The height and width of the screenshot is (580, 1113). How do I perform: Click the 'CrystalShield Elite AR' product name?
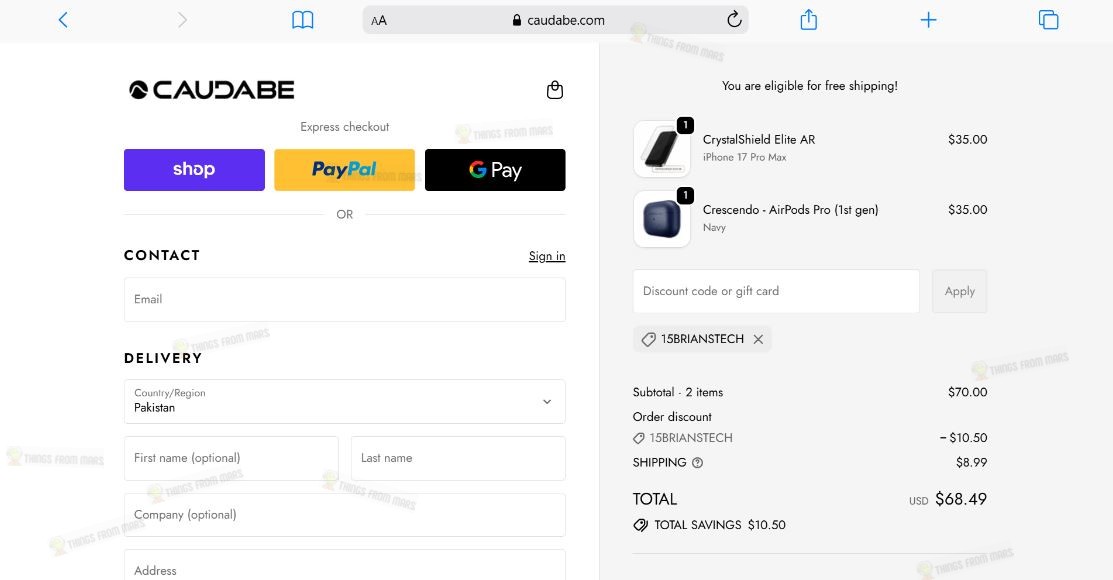pyautogui.click(x=759, y=140)
